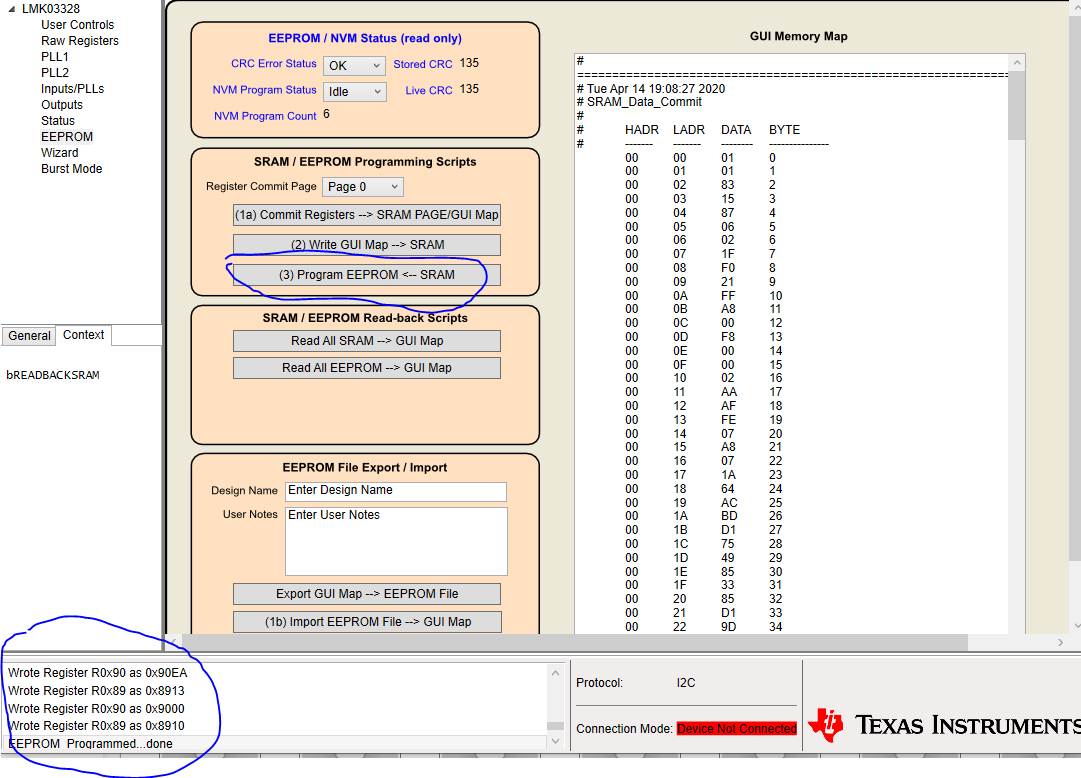Click right-edge window scrollbar down arrow
Image resolution: width=1081 pixels, height=778 pixels.
click(x=1076, y=626)
